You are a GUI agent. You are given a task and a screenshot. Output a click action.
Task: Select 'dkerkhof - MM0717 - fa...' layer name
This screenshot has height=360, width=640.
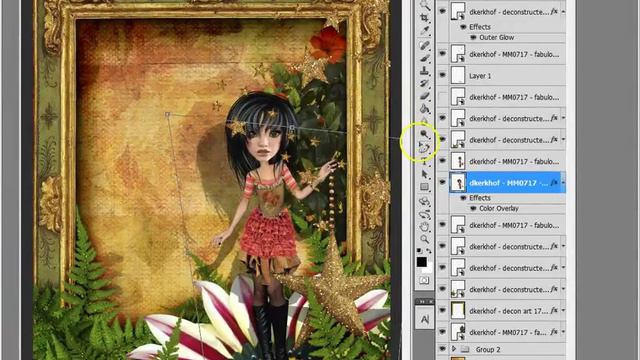pos(508,332)
